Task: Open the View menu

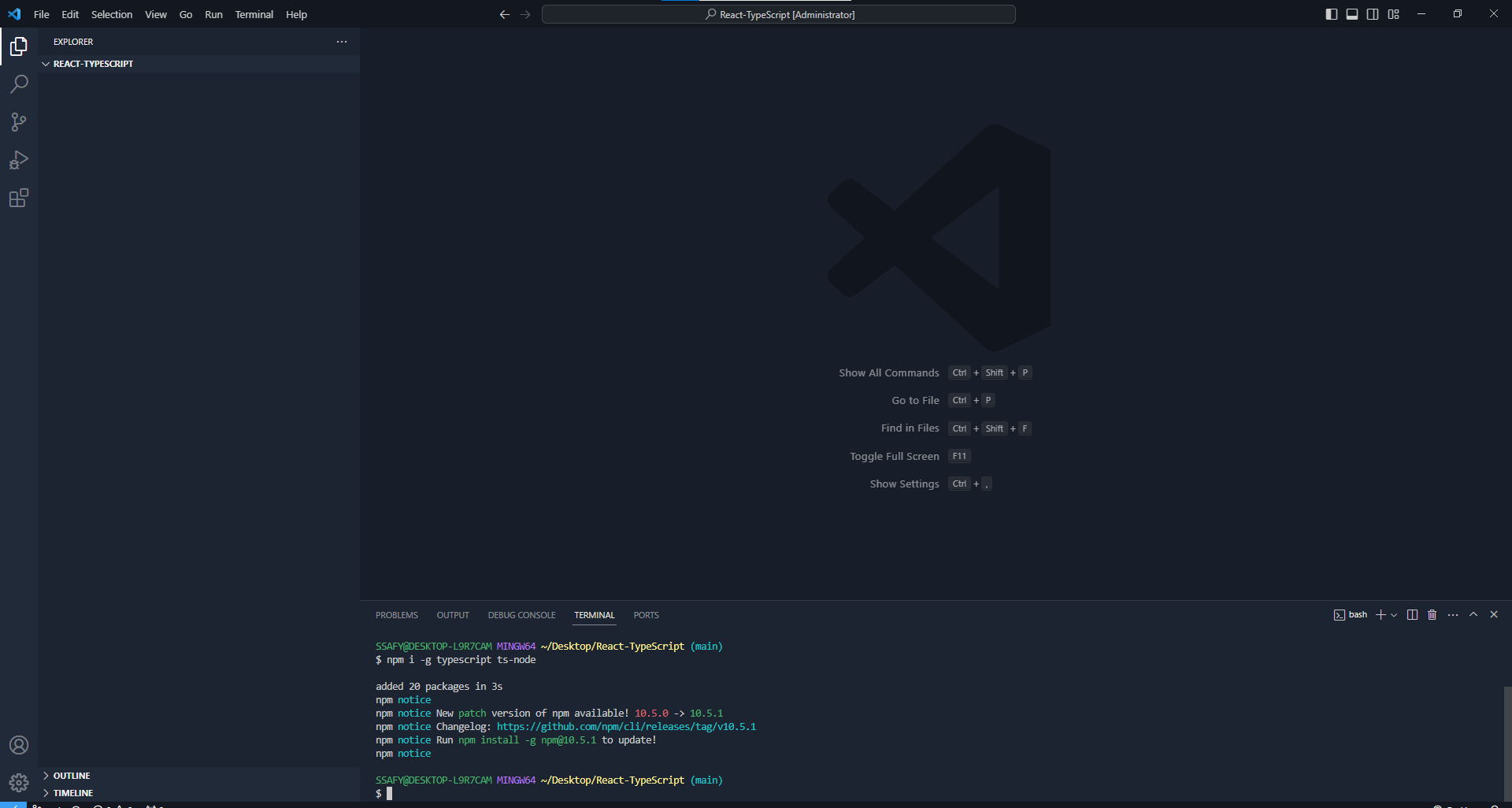Action: (x=156, y=14)
